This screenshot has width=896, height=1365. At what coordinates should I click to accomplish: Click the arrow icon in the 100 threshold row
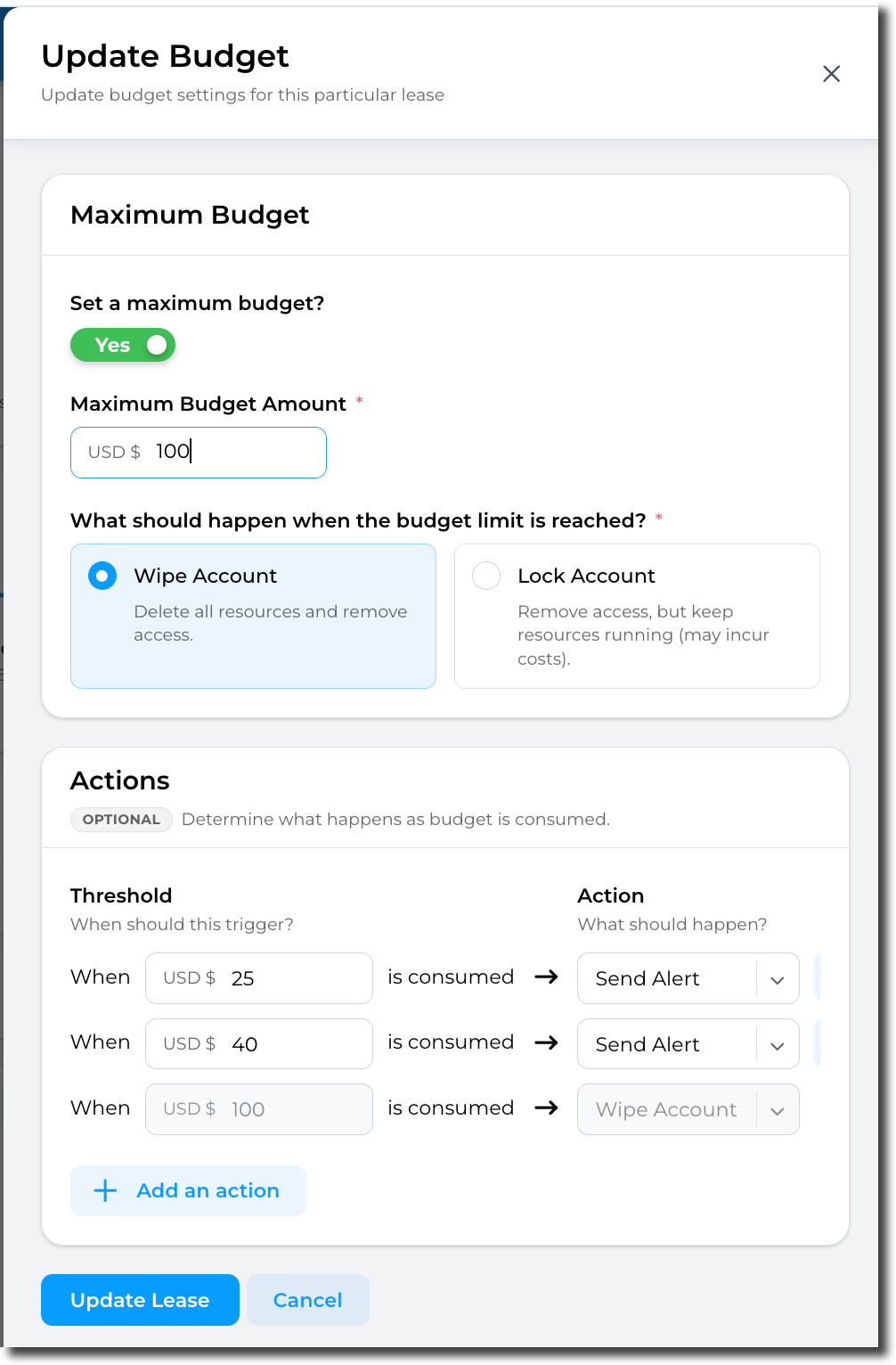(x=546, y=1108)
